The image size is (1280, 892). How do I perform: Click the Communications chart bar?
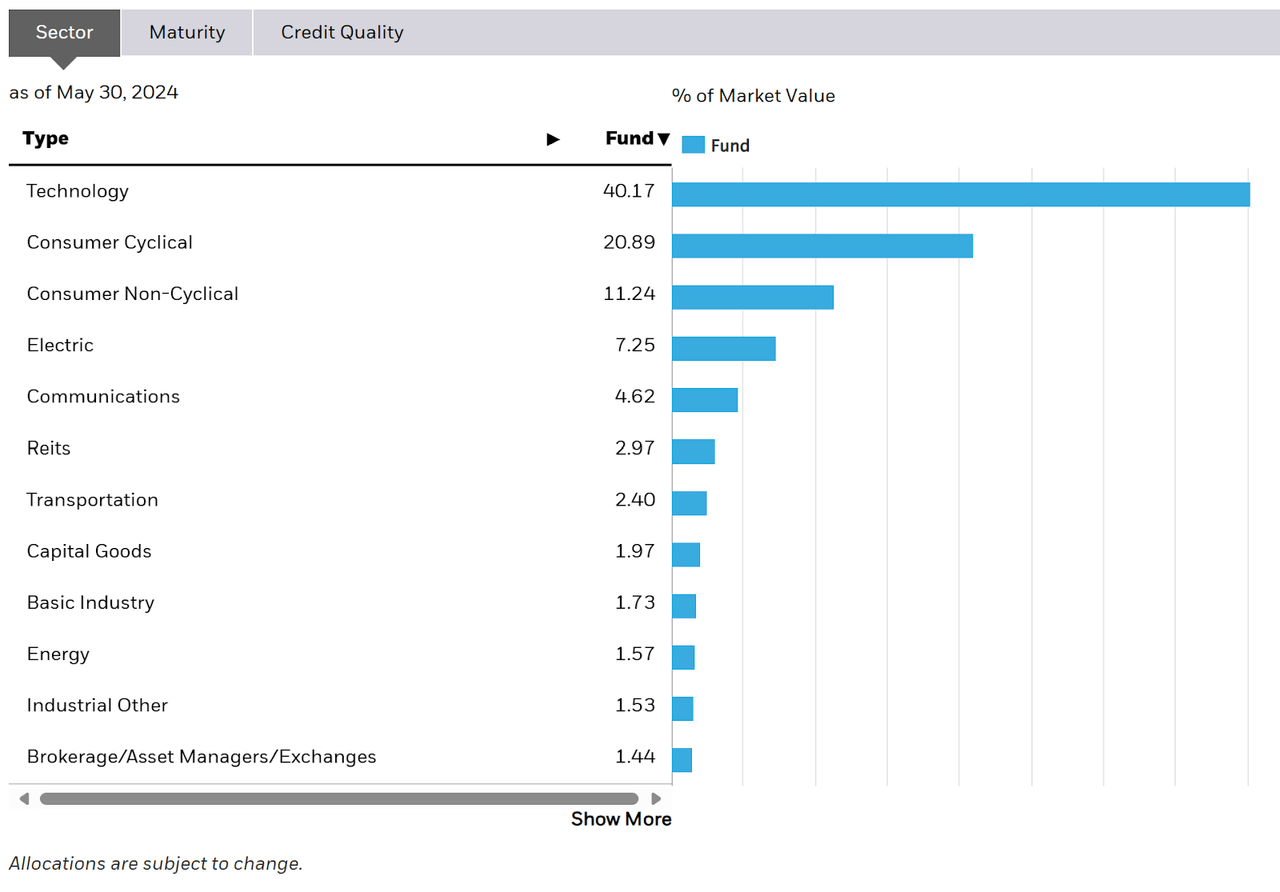click(x=705, y=400)
